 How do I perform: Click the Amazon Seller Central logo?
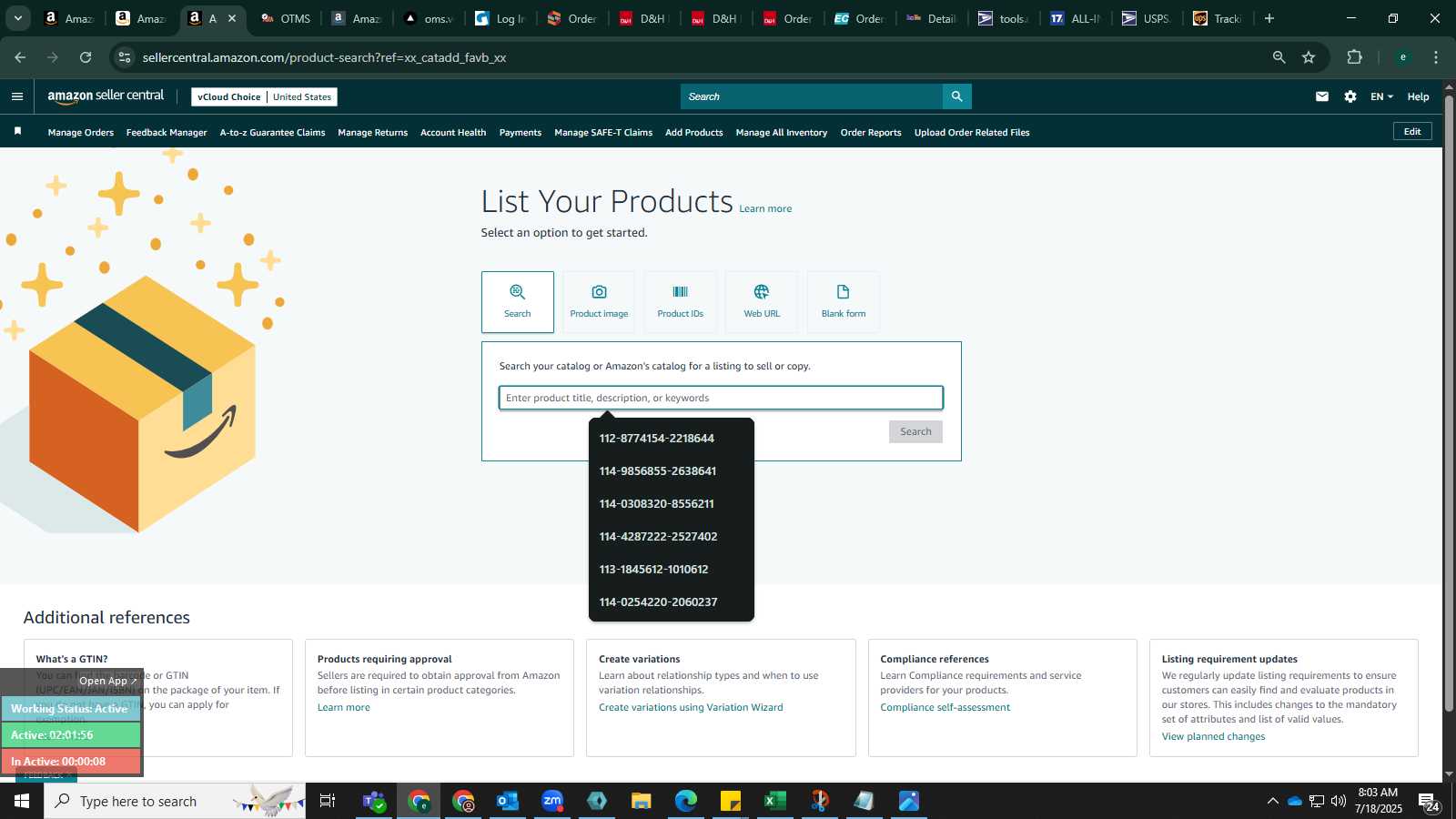(x=106, y=96)
